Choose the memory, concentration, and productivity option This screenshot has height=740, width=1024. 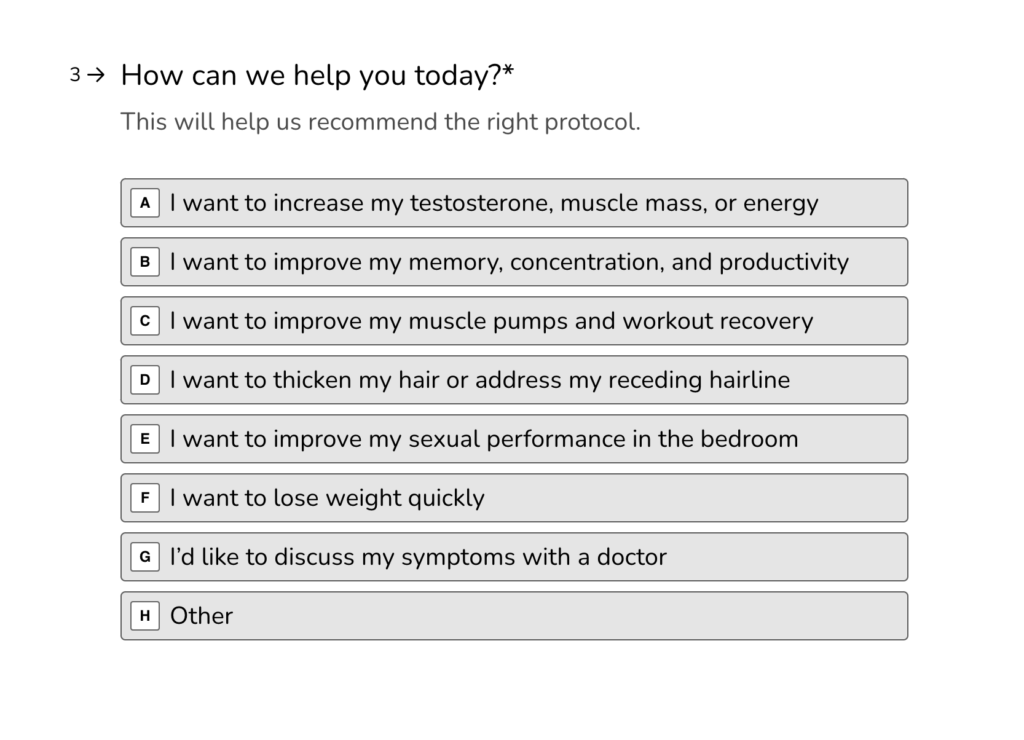513,262
